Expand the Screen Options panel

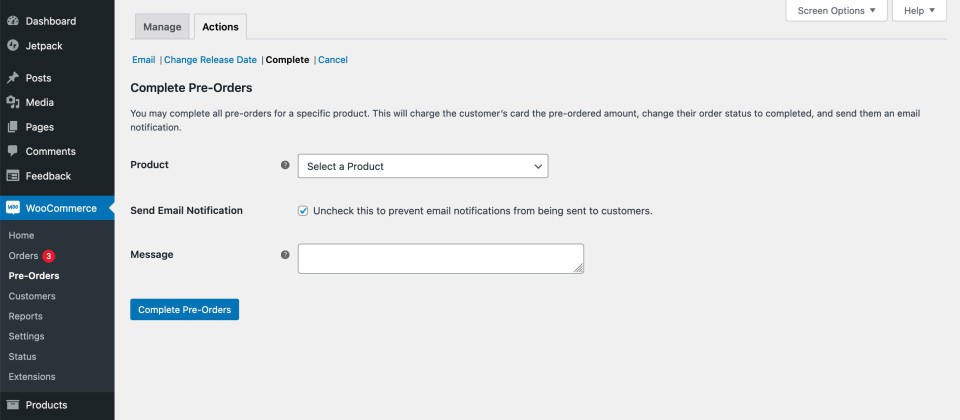836,11
